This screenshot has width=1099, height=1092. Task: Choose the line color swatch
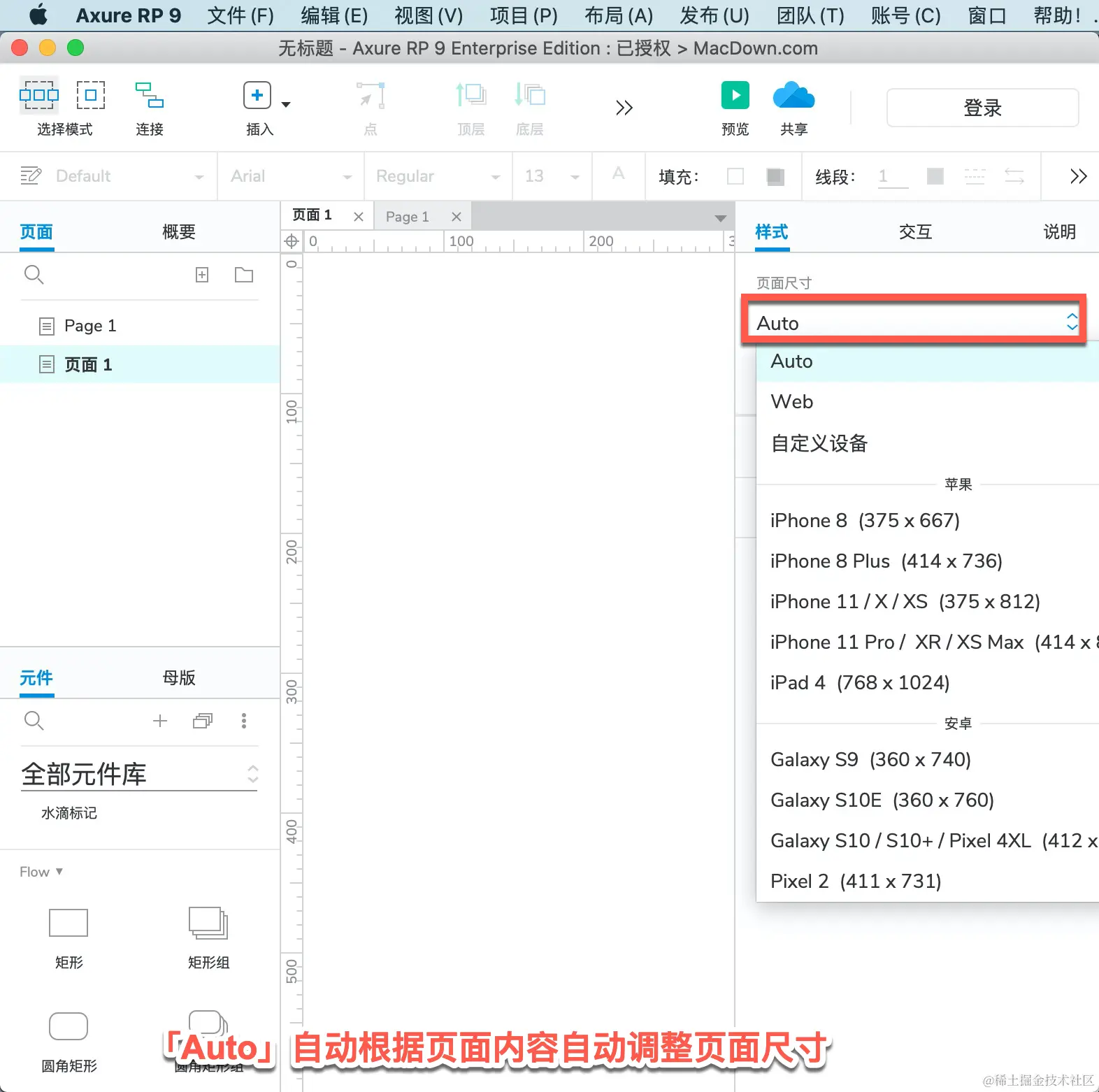click(x=935, y=176)
